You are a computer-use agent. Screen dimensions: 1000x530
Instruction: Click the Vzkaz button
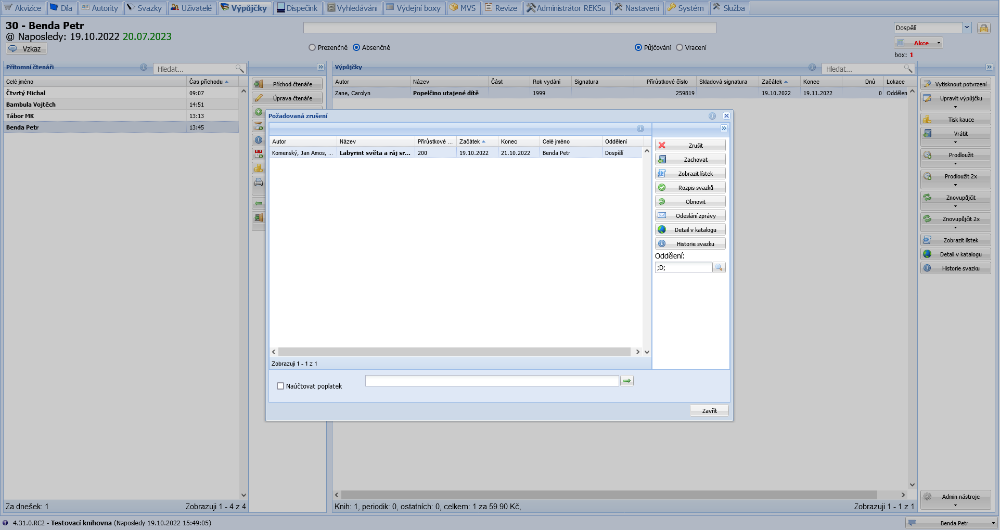point(26,48)
